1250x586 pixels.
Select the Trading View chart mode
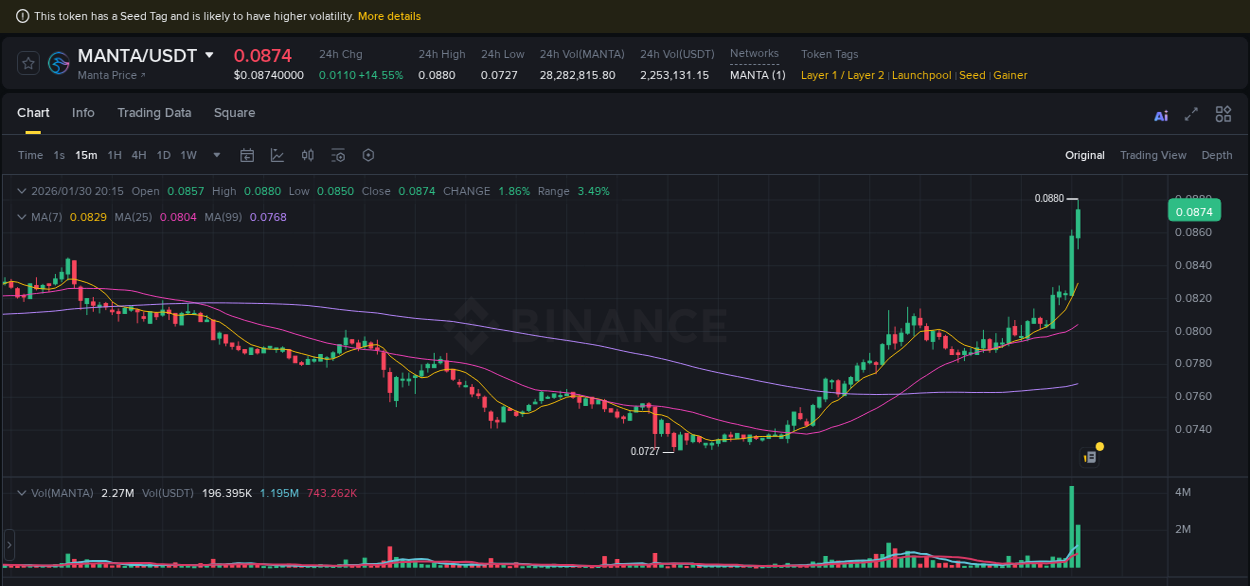tap(1153, 155)
